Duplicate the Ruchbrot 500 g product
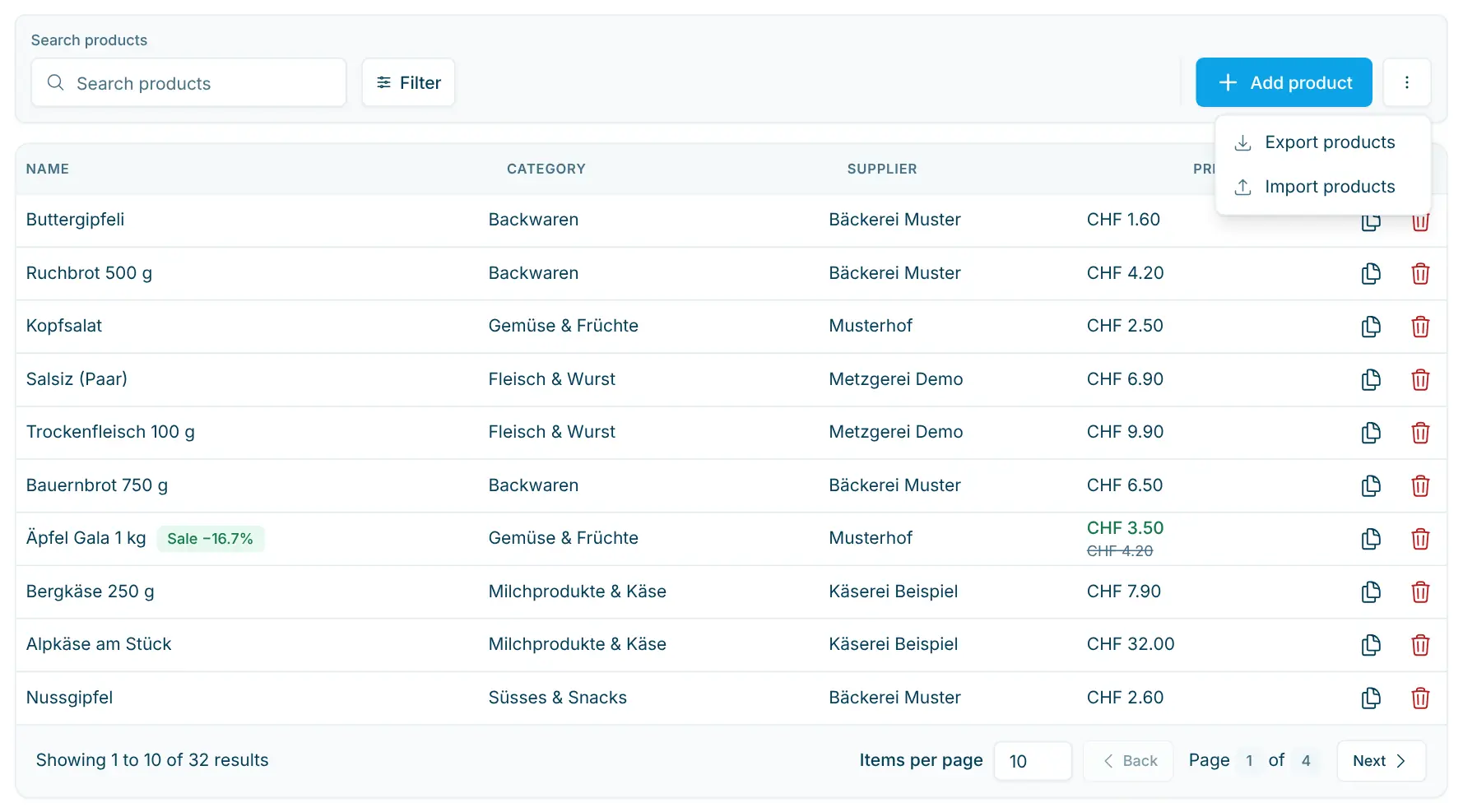1463x812 pixels. click(1371, 273)
